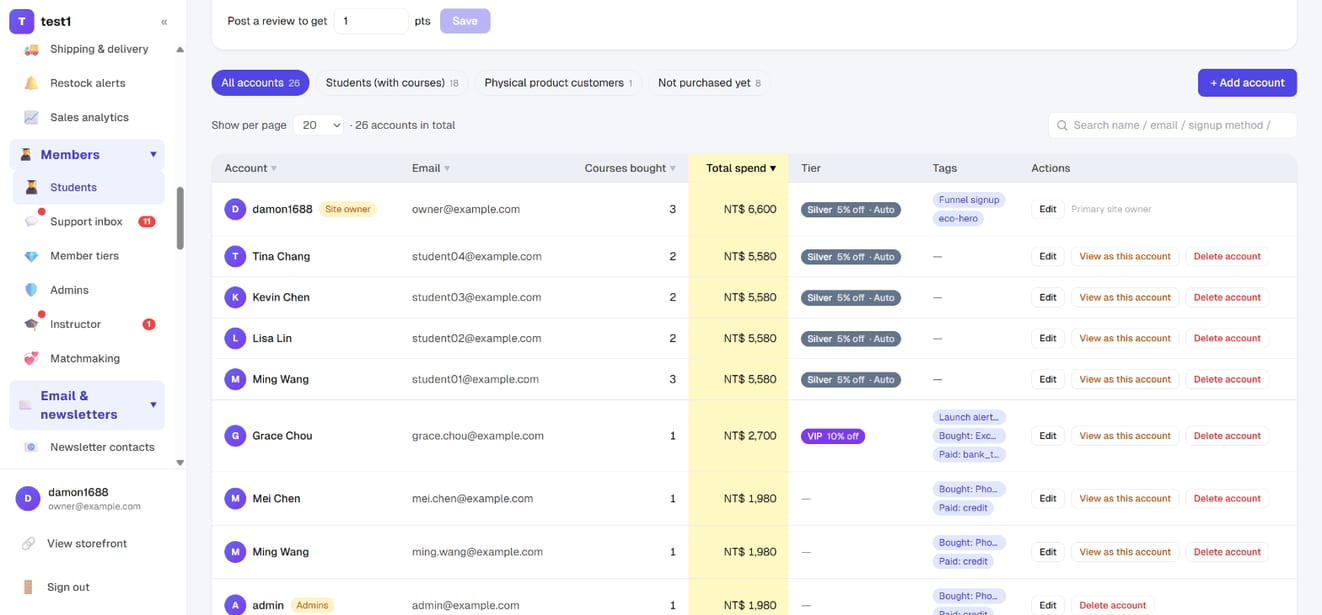Sort the table by Account column
The height and width of the screenshot is (615, 1322).
[251, 168]
